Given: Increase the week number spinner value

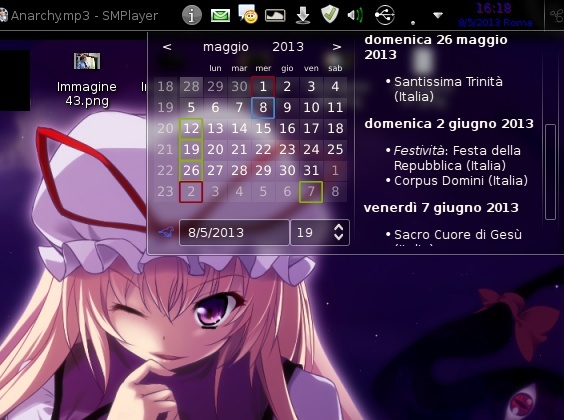Looking at the screenshot, I should (338, 228).
